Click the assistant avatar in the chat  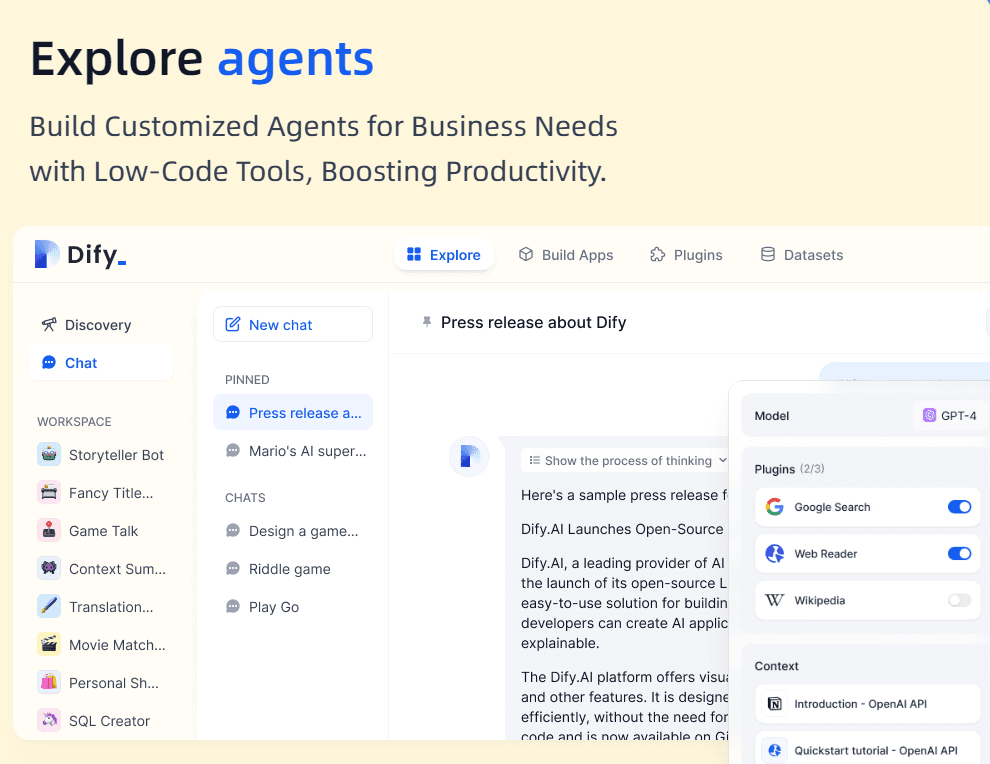click(x=469, y=456)
